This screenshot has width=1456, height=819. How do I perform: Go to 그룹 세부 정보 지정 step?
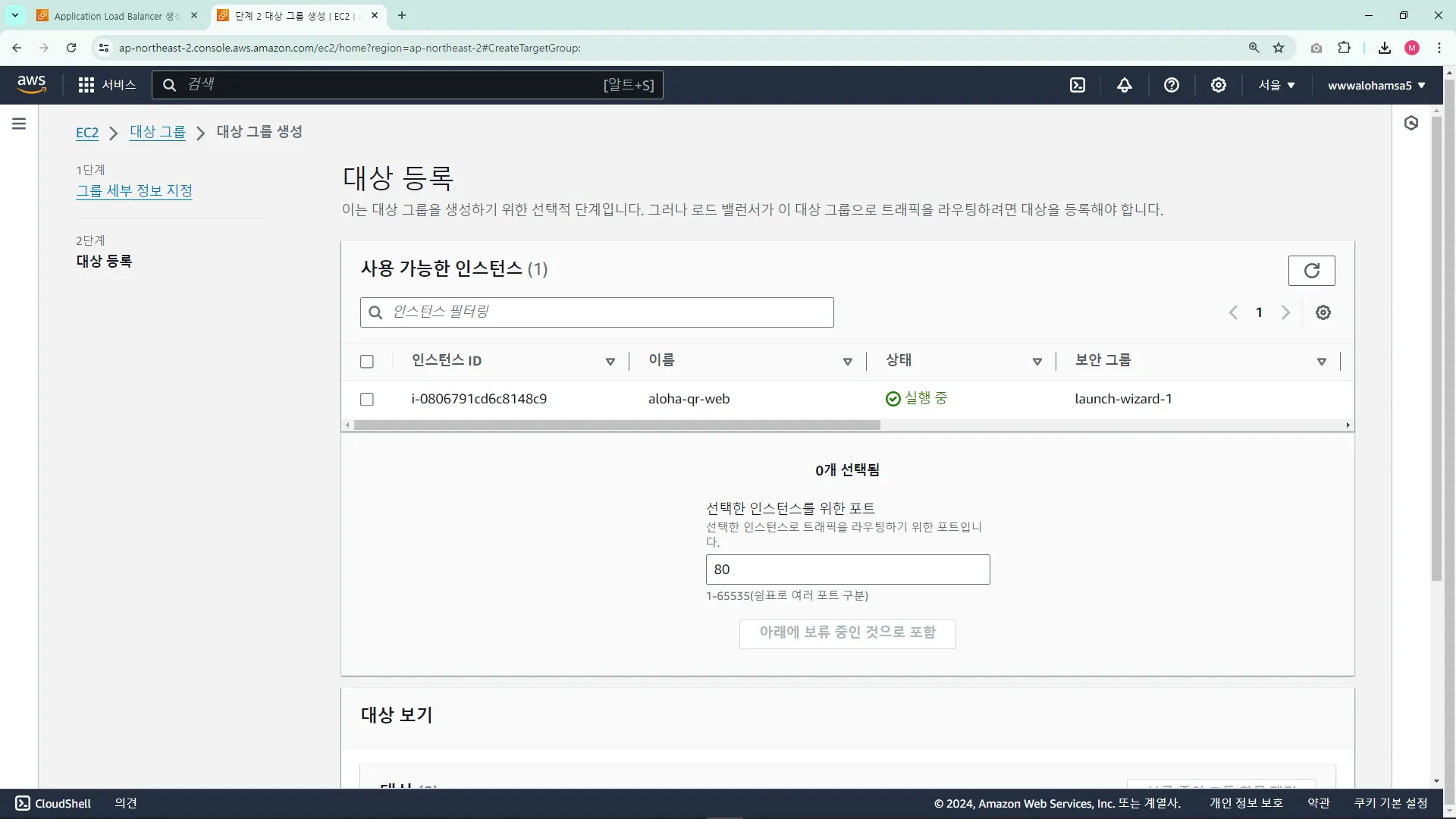(x=134, y=191)
